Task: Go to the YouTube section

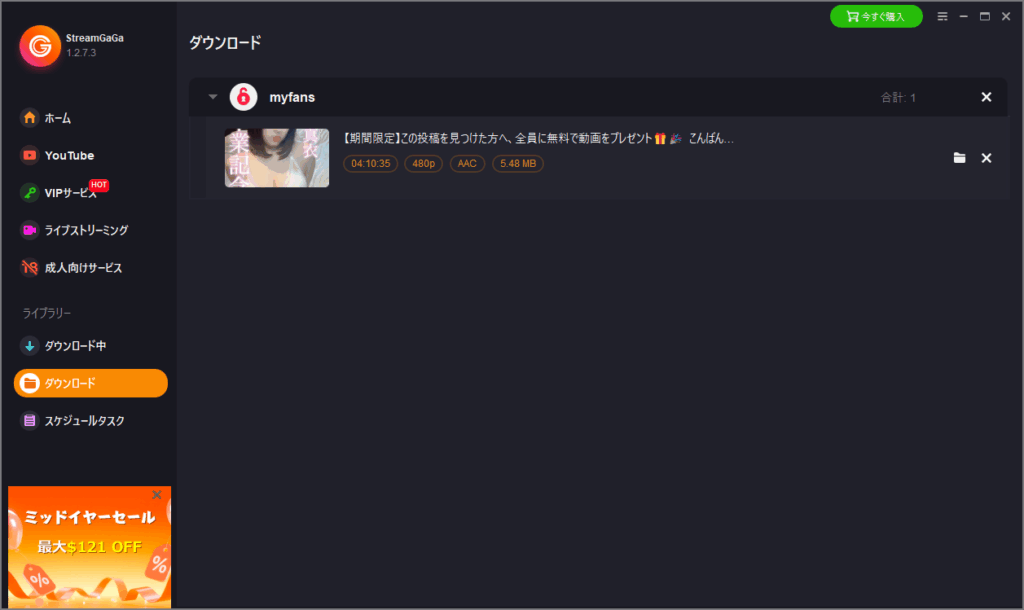Action: pyautogui.click(x=57, y=155)
